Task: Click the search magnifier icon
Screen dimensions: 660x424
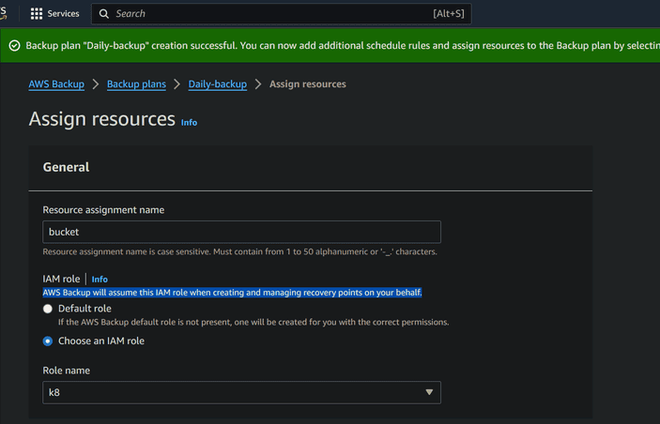Action: (x=104, y=14)
